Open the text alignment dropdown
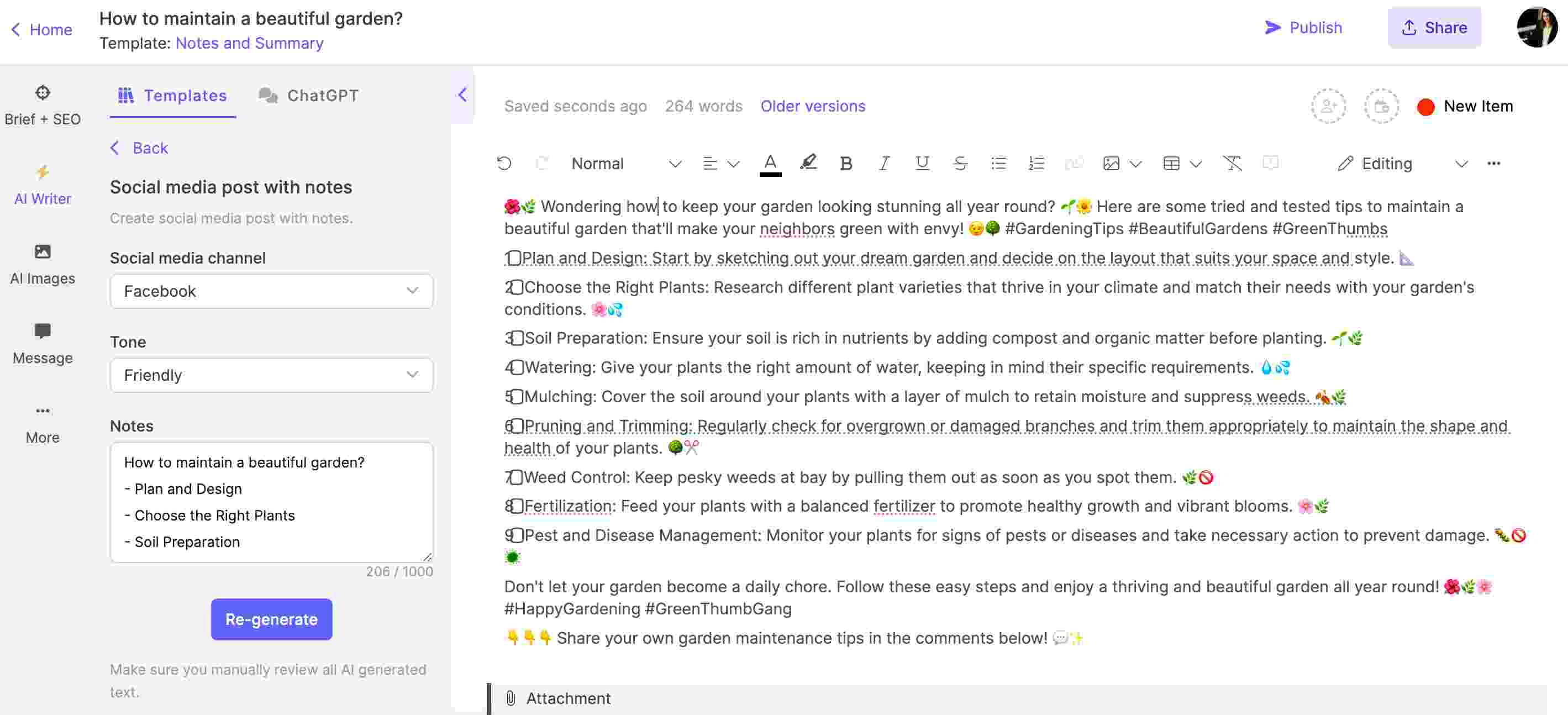 pyautogui.click(x=719, y=162)
